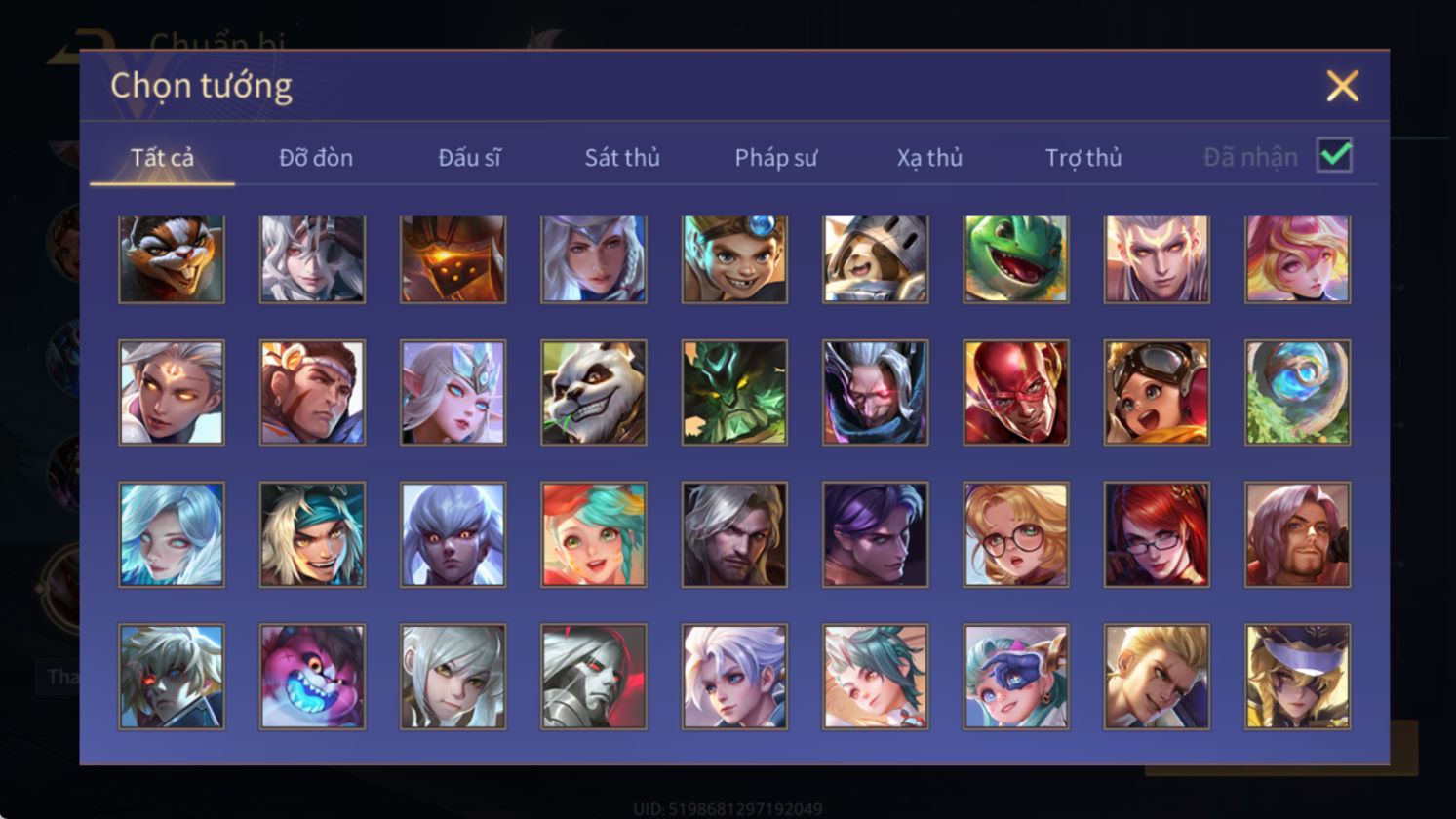
Task: Select the boy with headlamp goggles hero
Action: [x=734, y=259]
